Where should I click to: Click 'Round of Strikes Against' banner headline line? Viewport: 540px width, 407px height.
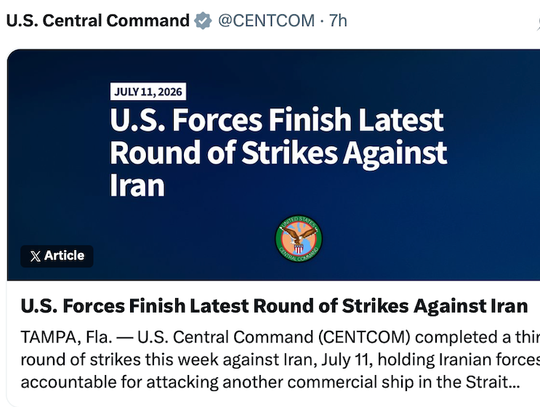[x=279, y=152]
